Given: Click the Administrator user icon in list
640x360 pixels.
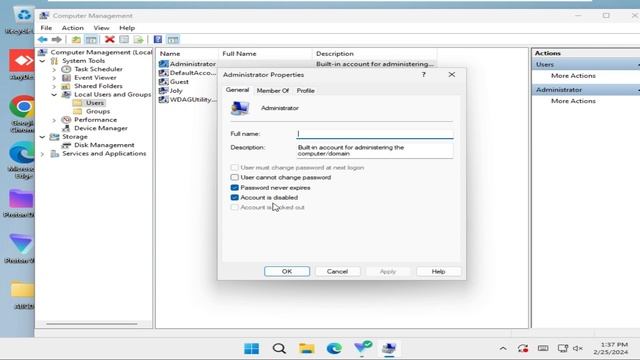Looking at the screenshot, I should click(164, 64).
